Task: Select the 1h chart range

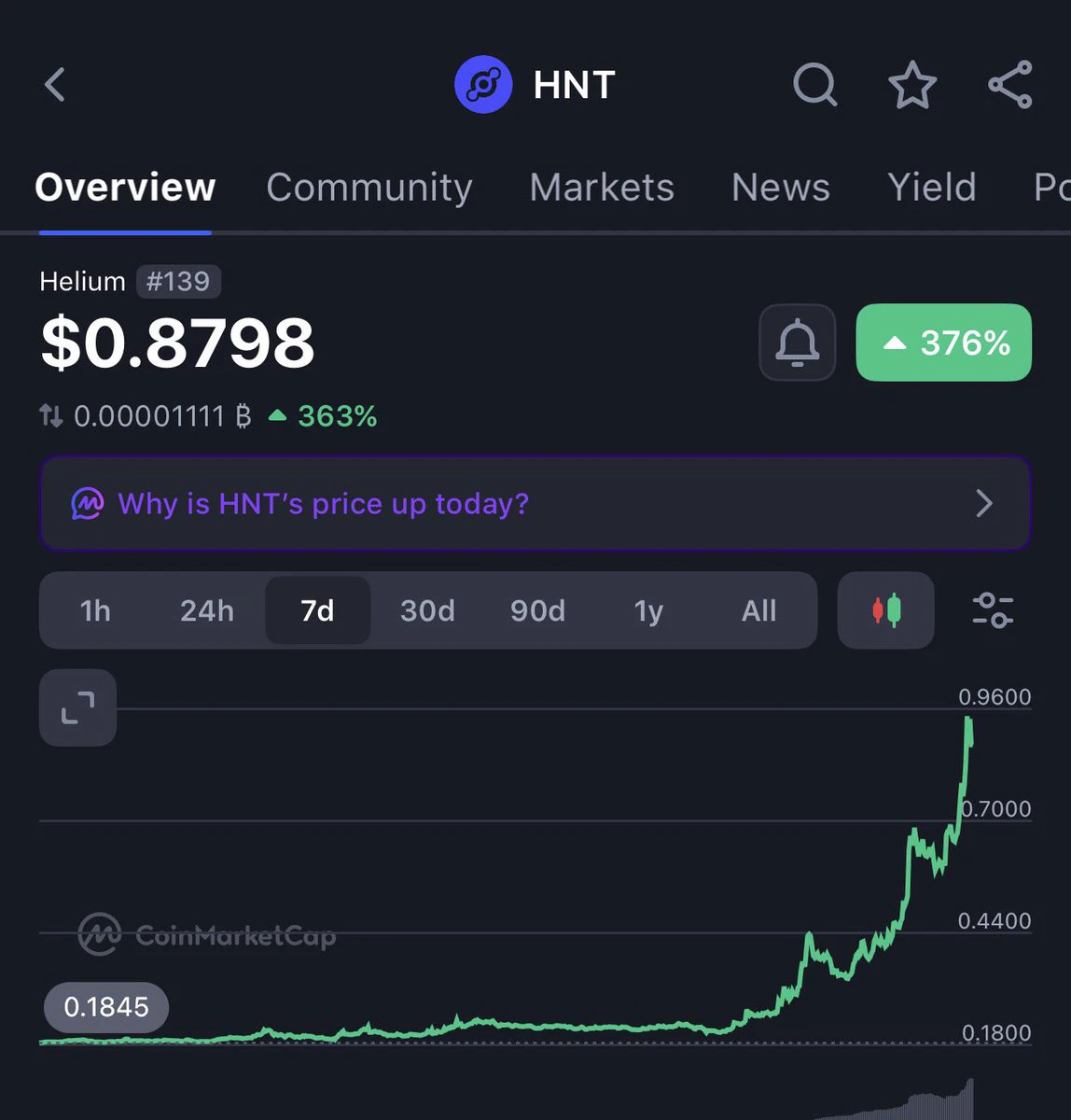Action: 96,610
